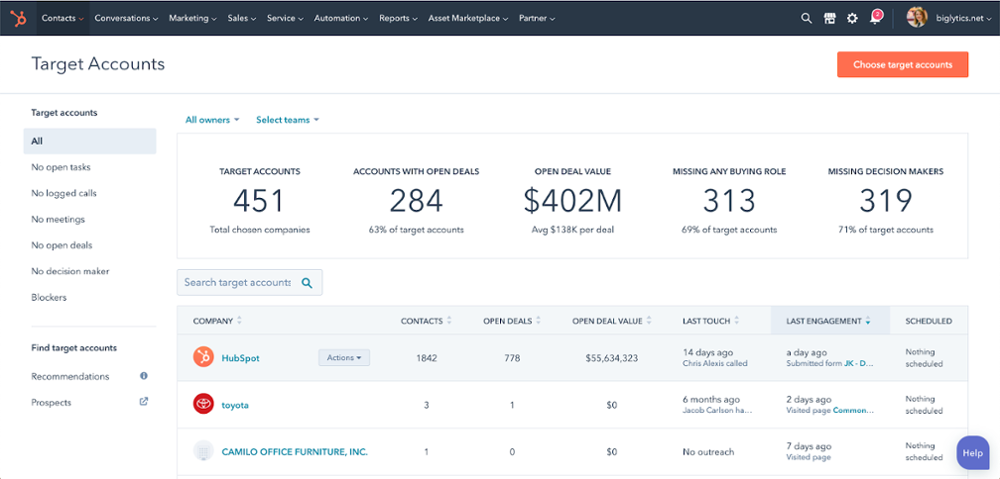Open the notifications bell icon
Viewport: 1000px width, 479px height.
[x=875, y=18]
